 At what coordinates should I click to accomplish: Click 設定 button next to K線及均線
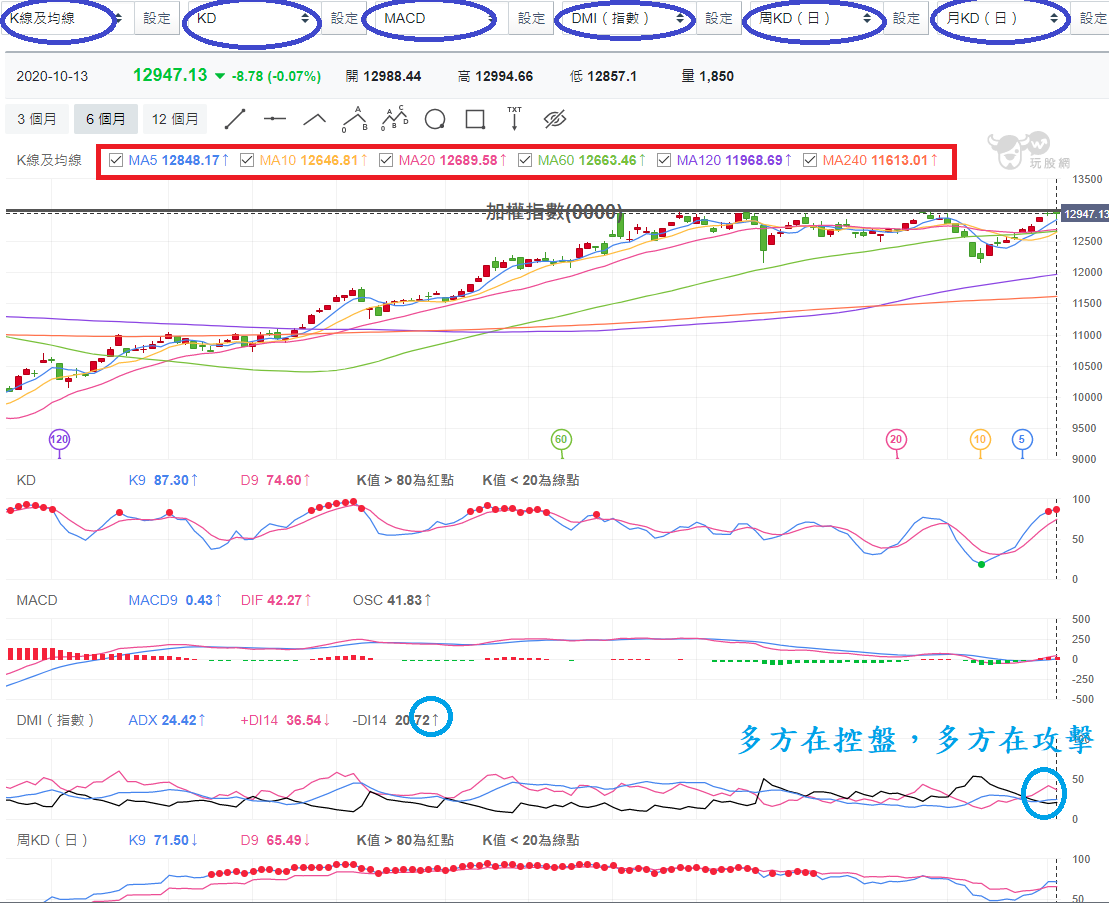tap(156, 18)
